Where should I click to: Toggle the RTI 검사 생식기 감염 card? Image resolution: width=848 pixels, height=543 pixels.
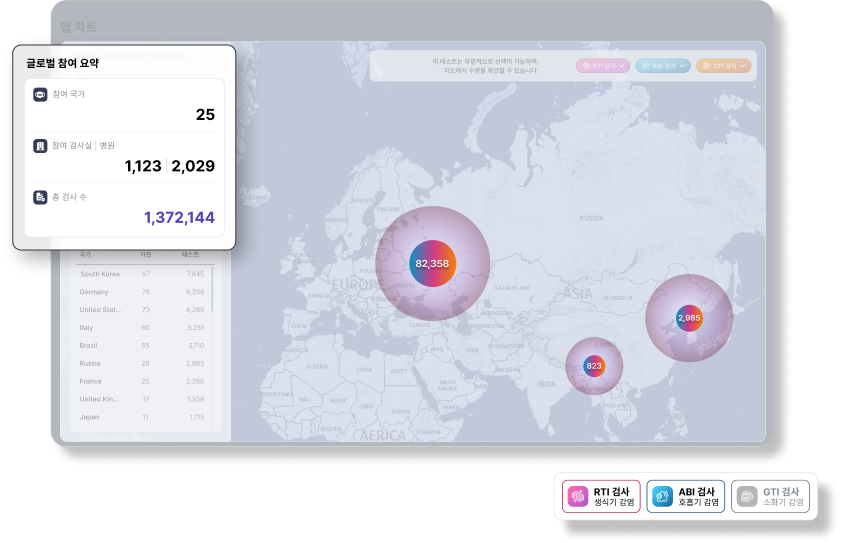point(601,496)
